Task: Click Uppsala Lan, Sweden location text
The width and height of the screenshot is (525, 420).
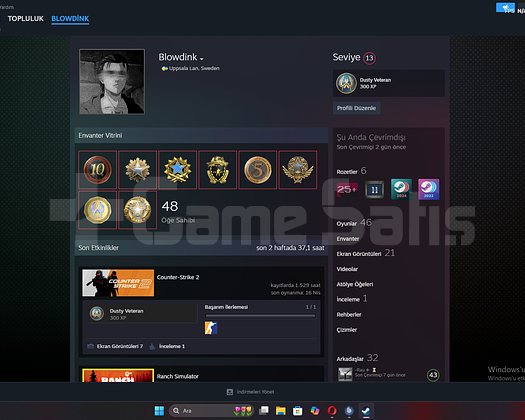Action: 194,68
